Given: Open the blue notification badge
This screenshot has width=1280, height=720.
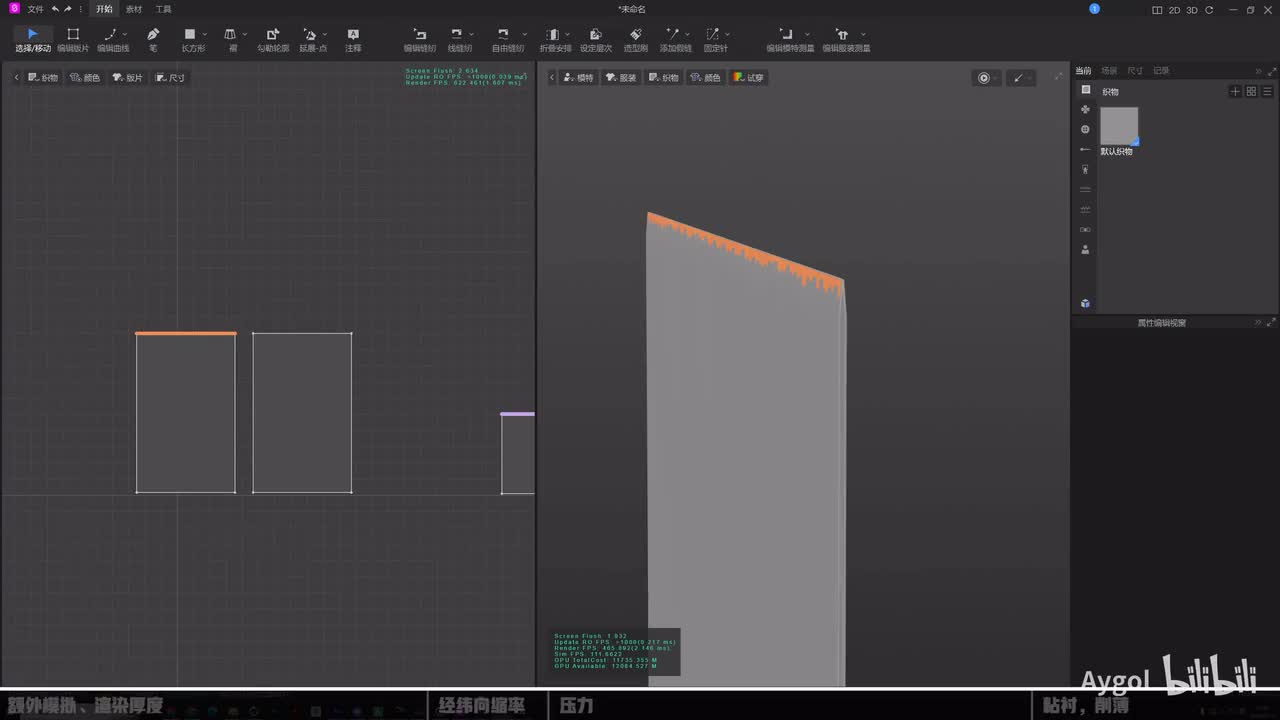Looking at the screenshot, I should point(1094,9).
